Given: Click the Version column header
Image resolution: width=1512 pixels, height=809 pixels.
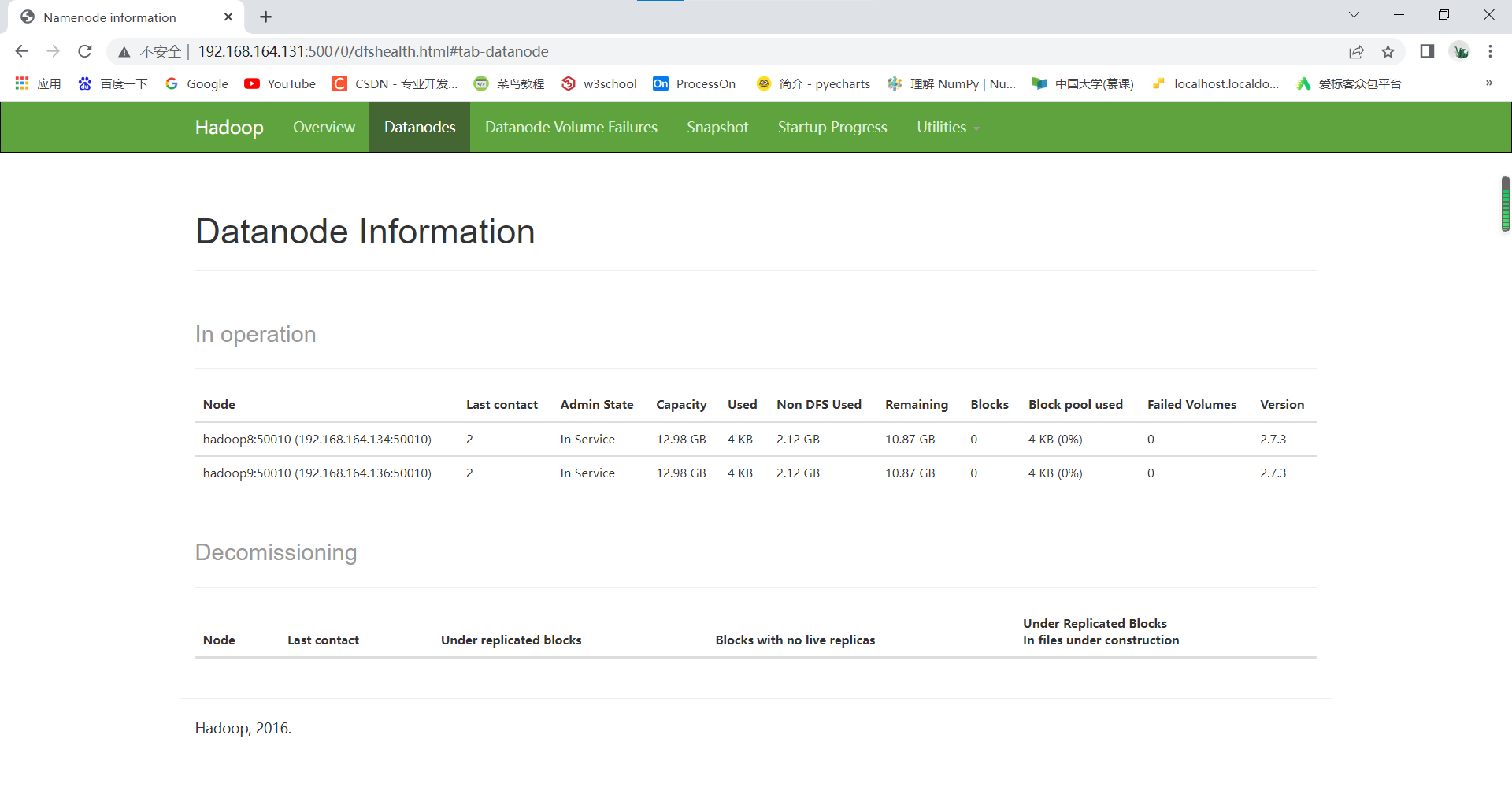Looking at the screenshot, I should (x=1282, y=404).
